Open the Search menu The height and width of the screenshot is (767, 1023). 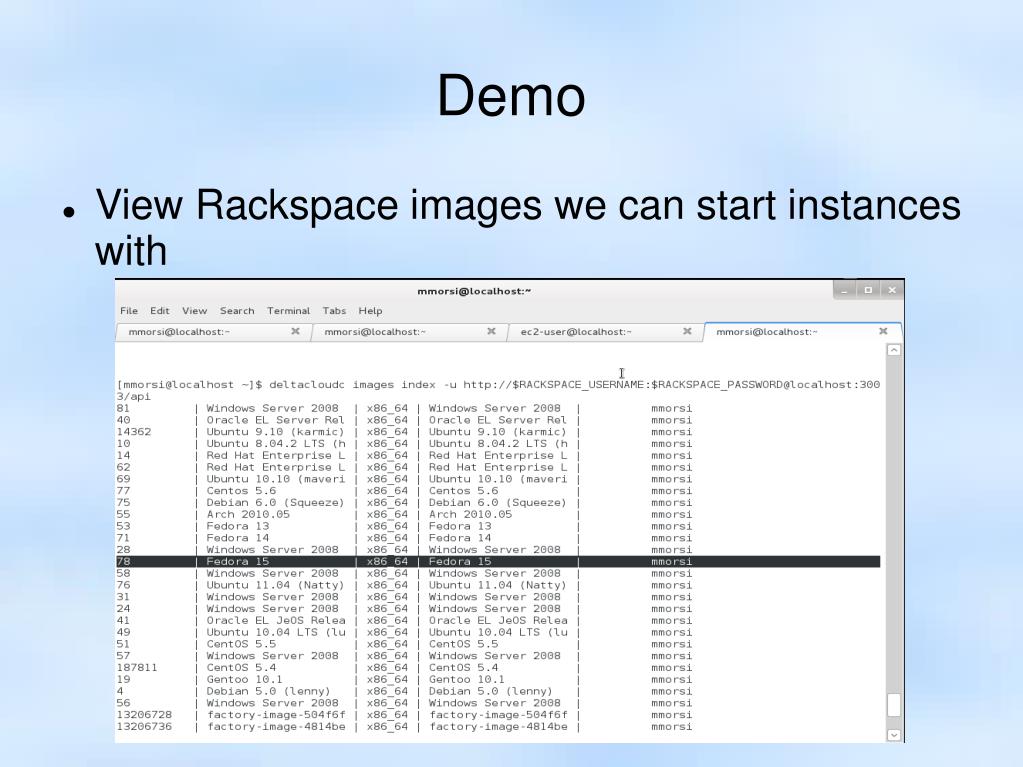coord(237,311)
